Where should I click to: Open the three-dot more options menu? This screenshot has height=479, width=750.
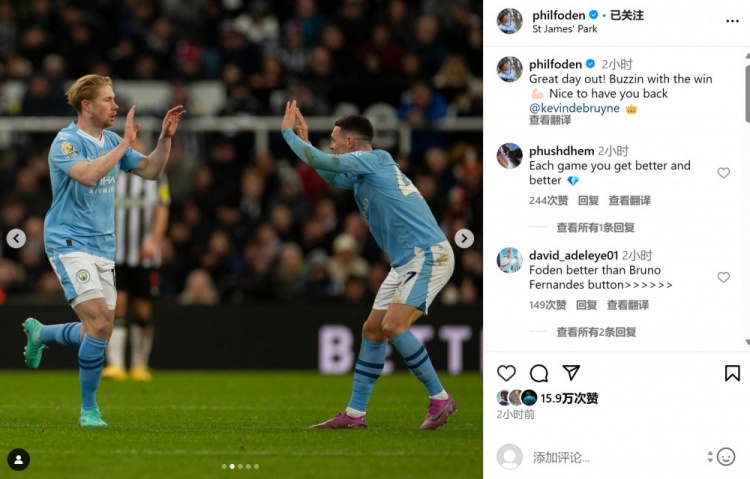point(732,21)
